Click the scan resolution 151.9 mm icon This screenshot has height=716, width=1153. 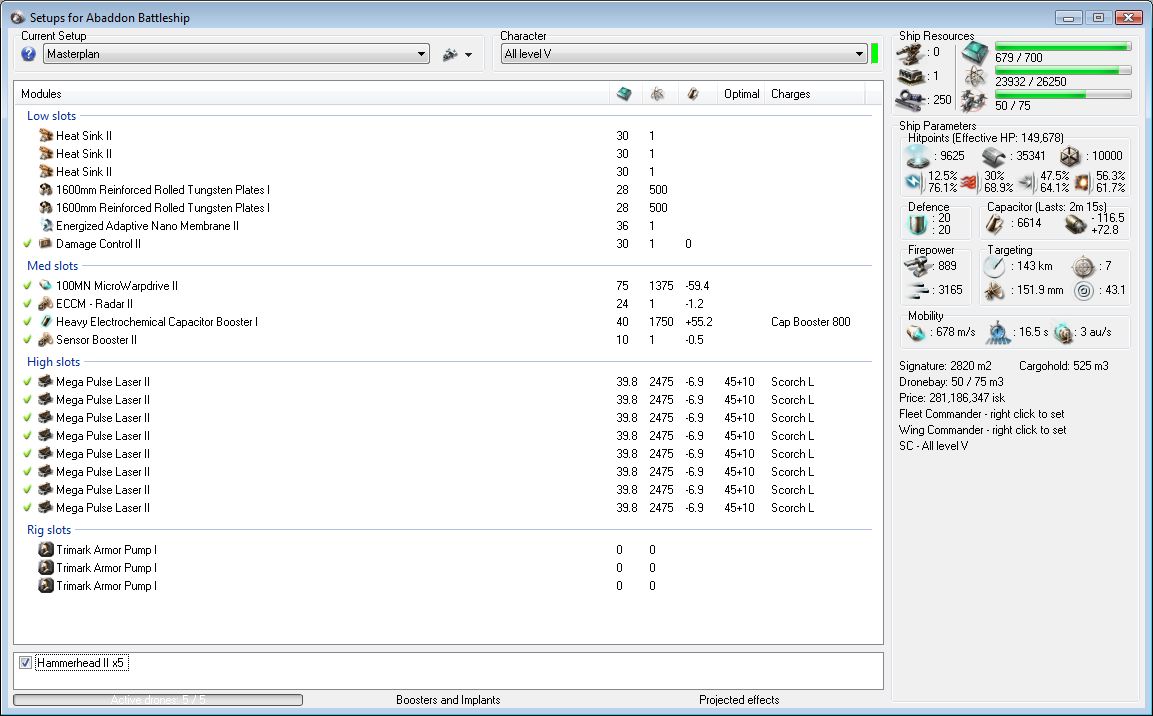994,290
